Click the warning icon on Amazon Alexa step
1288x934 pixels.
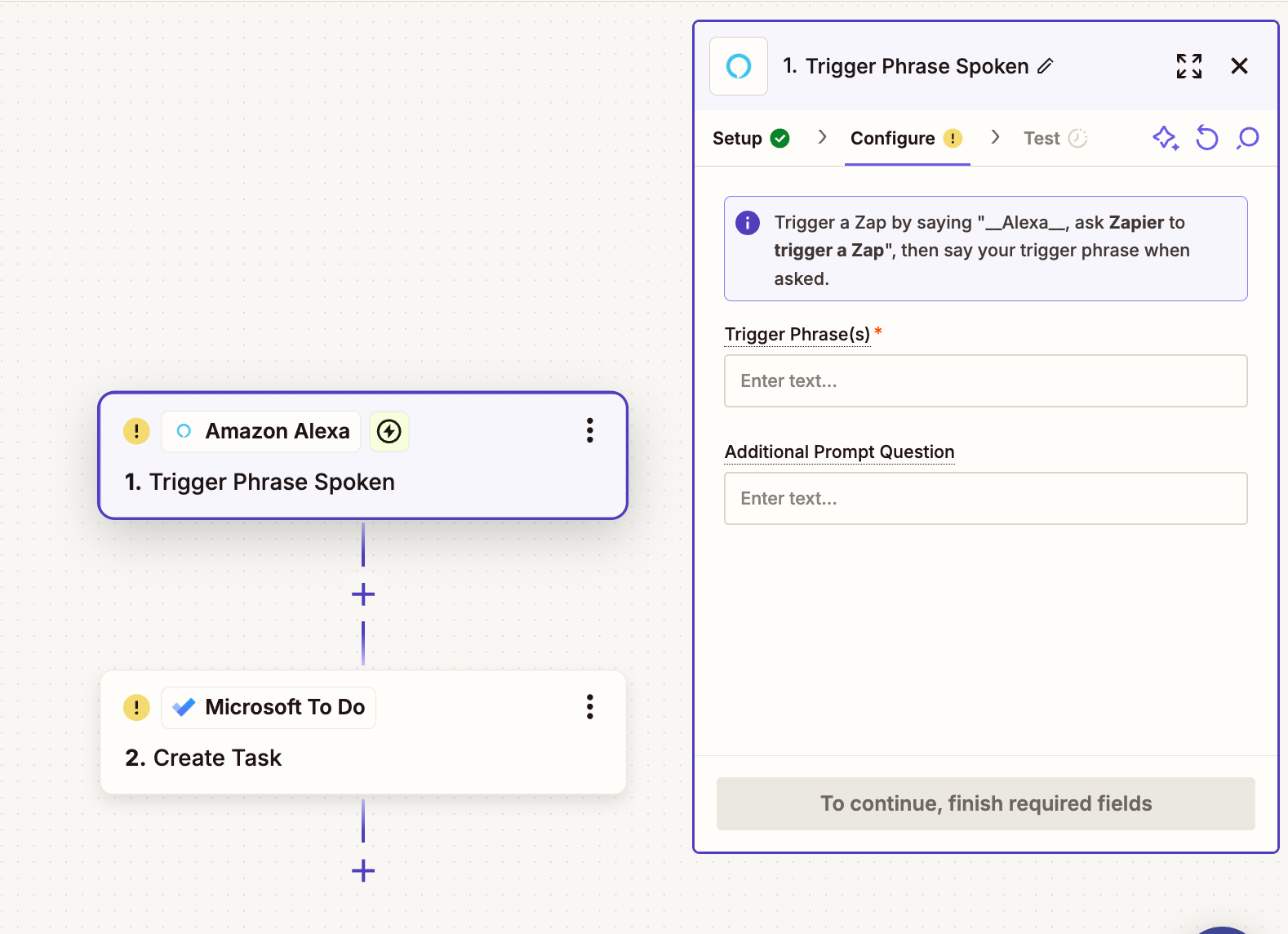[136, 431]
